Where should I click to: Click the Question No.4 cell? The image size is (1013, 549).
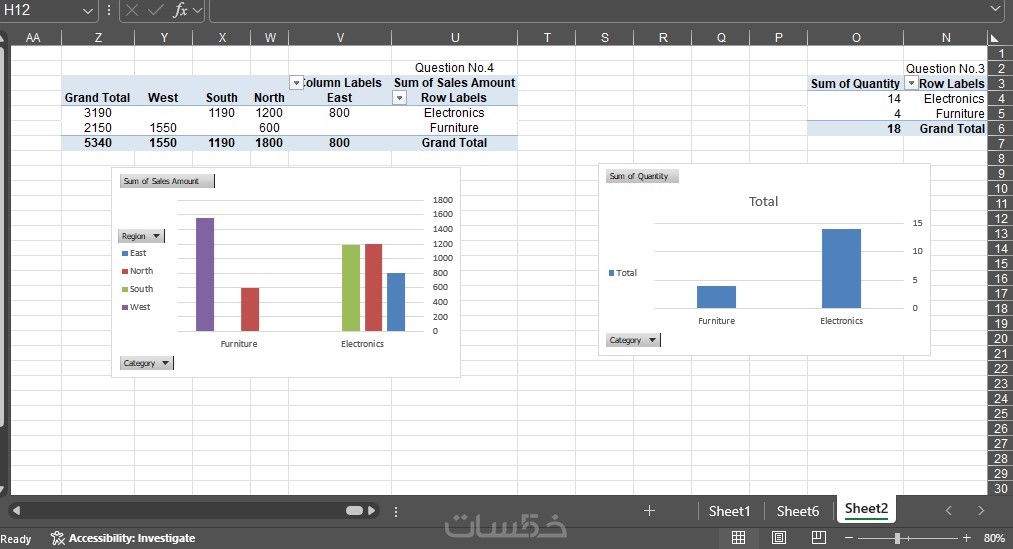coord(454,68)
